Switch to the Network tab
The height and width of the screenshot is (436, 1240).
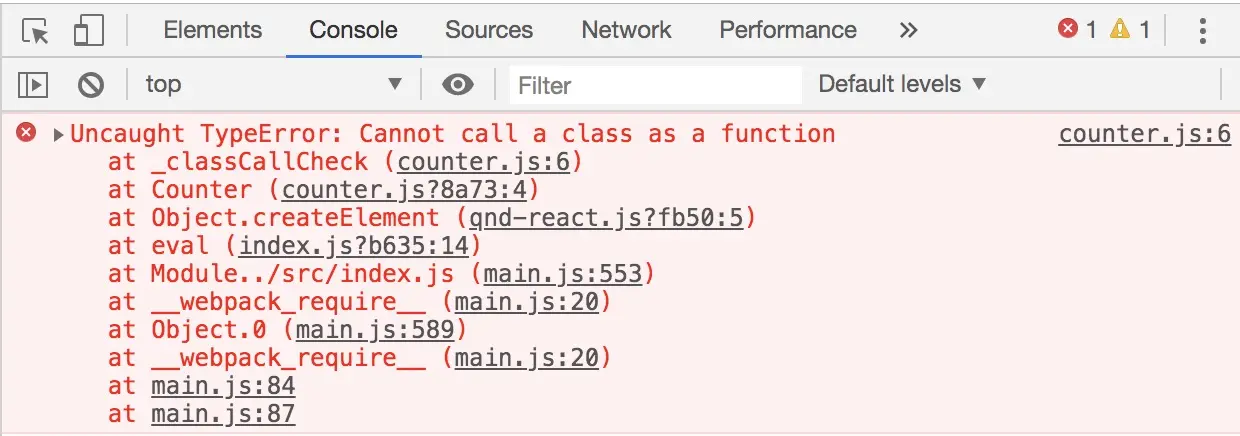(626, 30)
